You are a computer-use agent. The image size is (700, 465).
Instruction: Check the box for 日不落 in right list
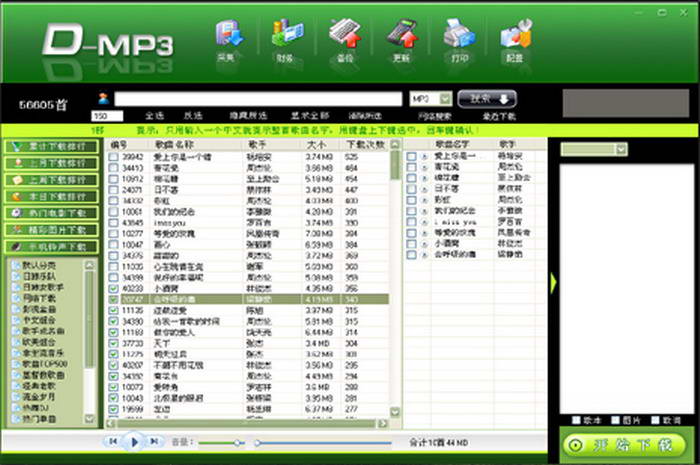tap(411, 189)
